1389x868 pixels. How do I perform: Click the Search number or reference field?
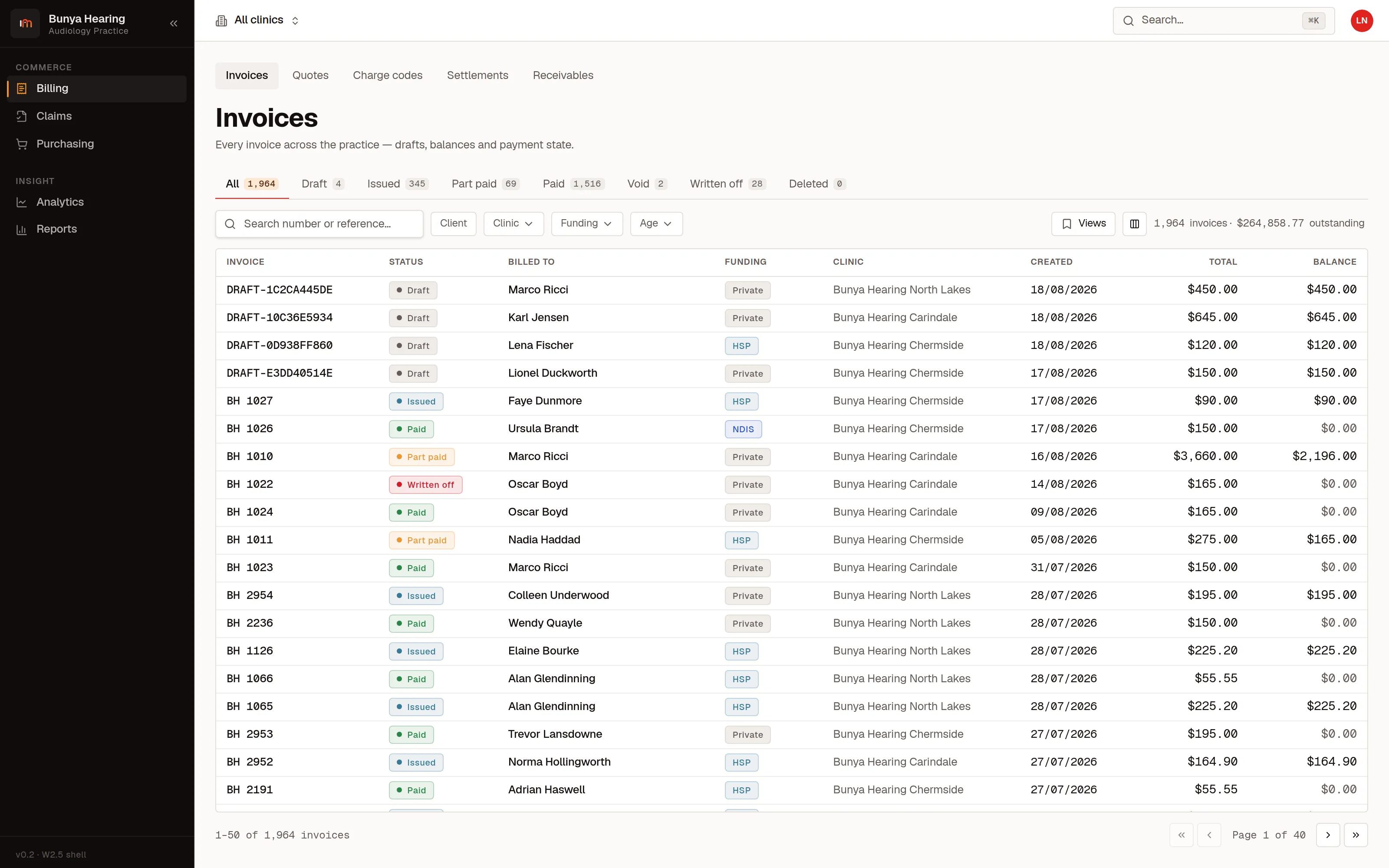[319, 224]
